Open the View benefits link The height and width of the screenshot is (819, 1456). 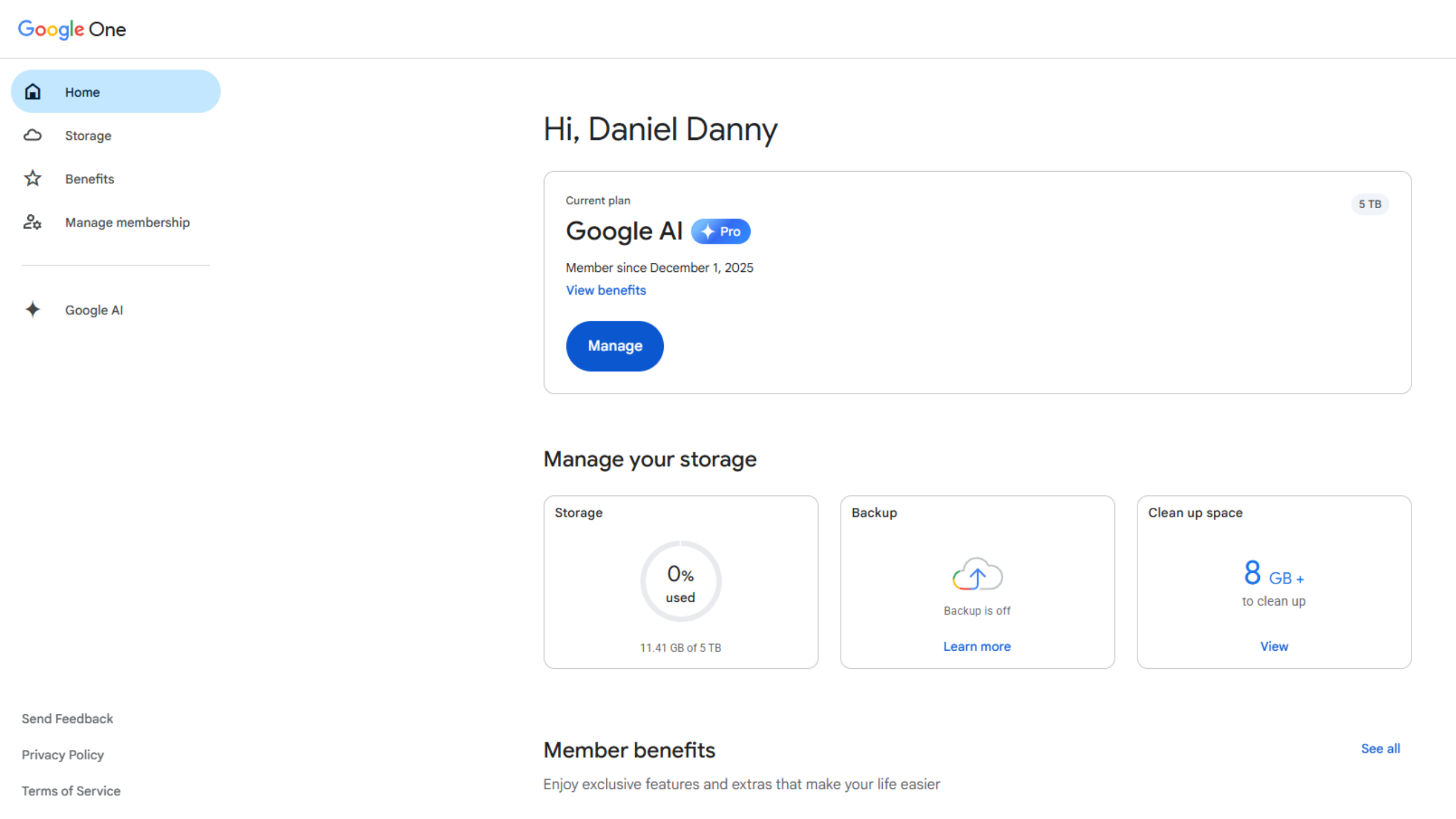point(606,290)
